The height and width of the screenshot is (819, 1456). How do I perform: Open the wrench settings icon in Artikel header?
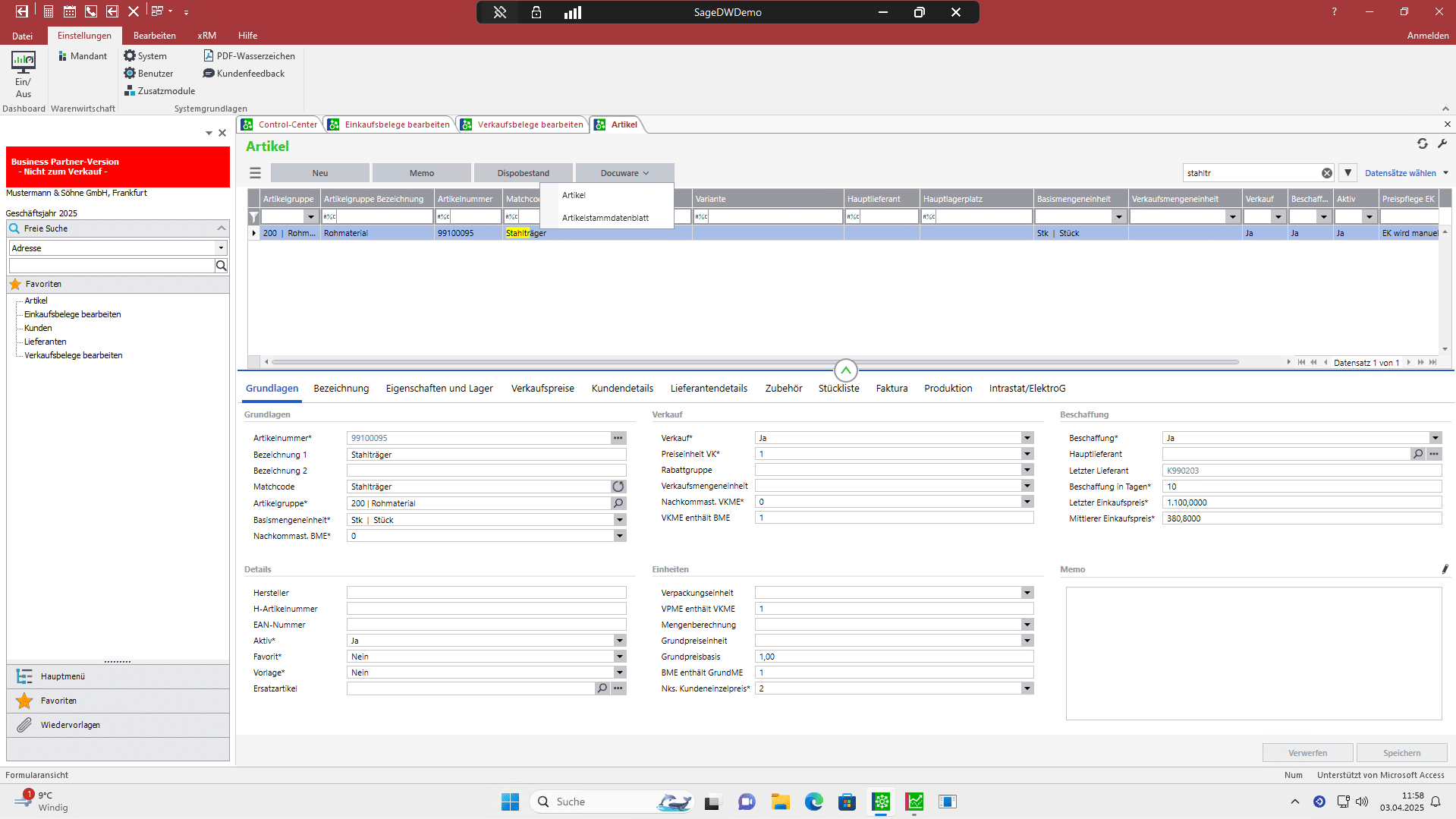[1442, 143]
